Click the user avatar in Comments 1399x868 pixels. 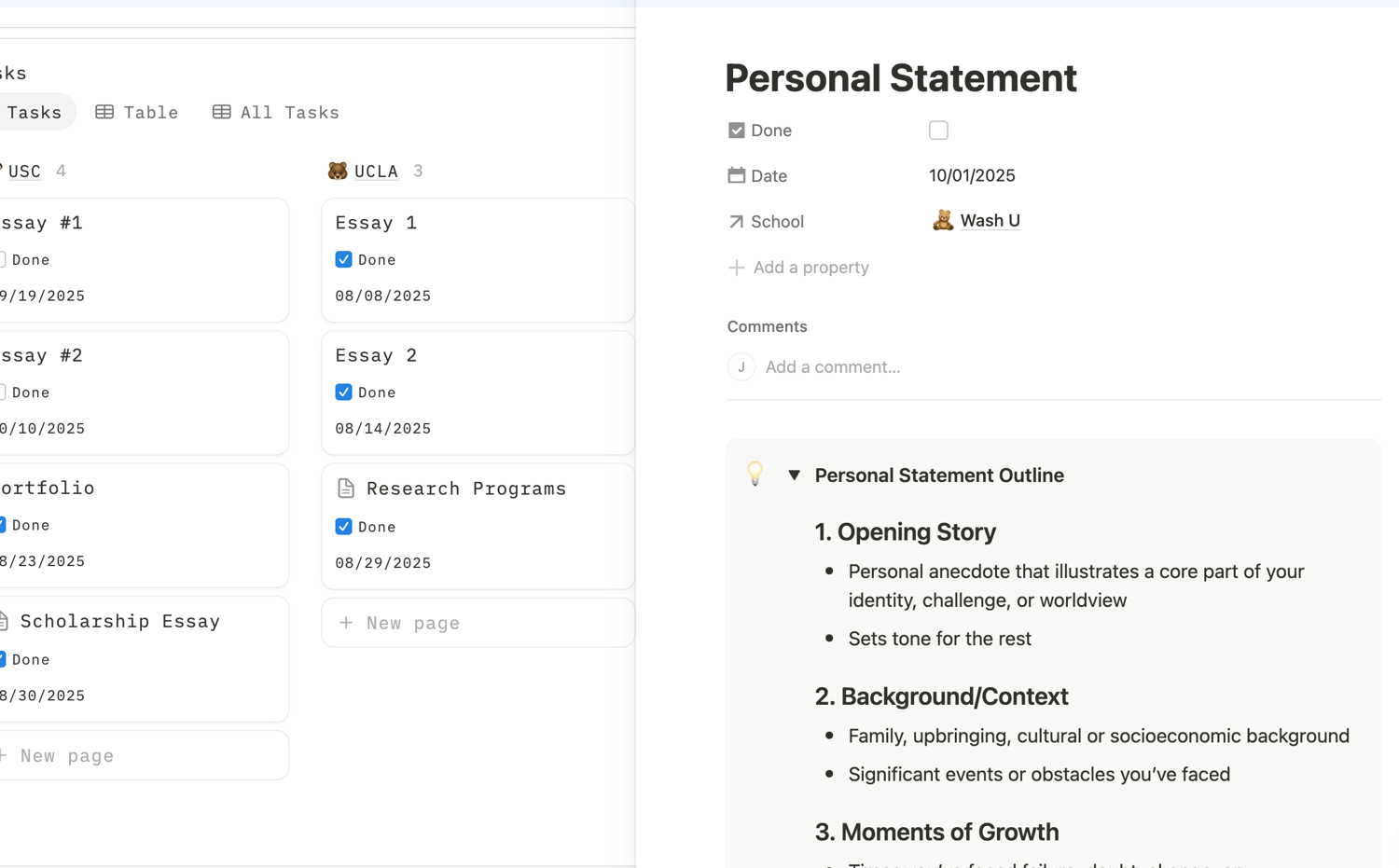pyautogui.click(x=741, y=366)
